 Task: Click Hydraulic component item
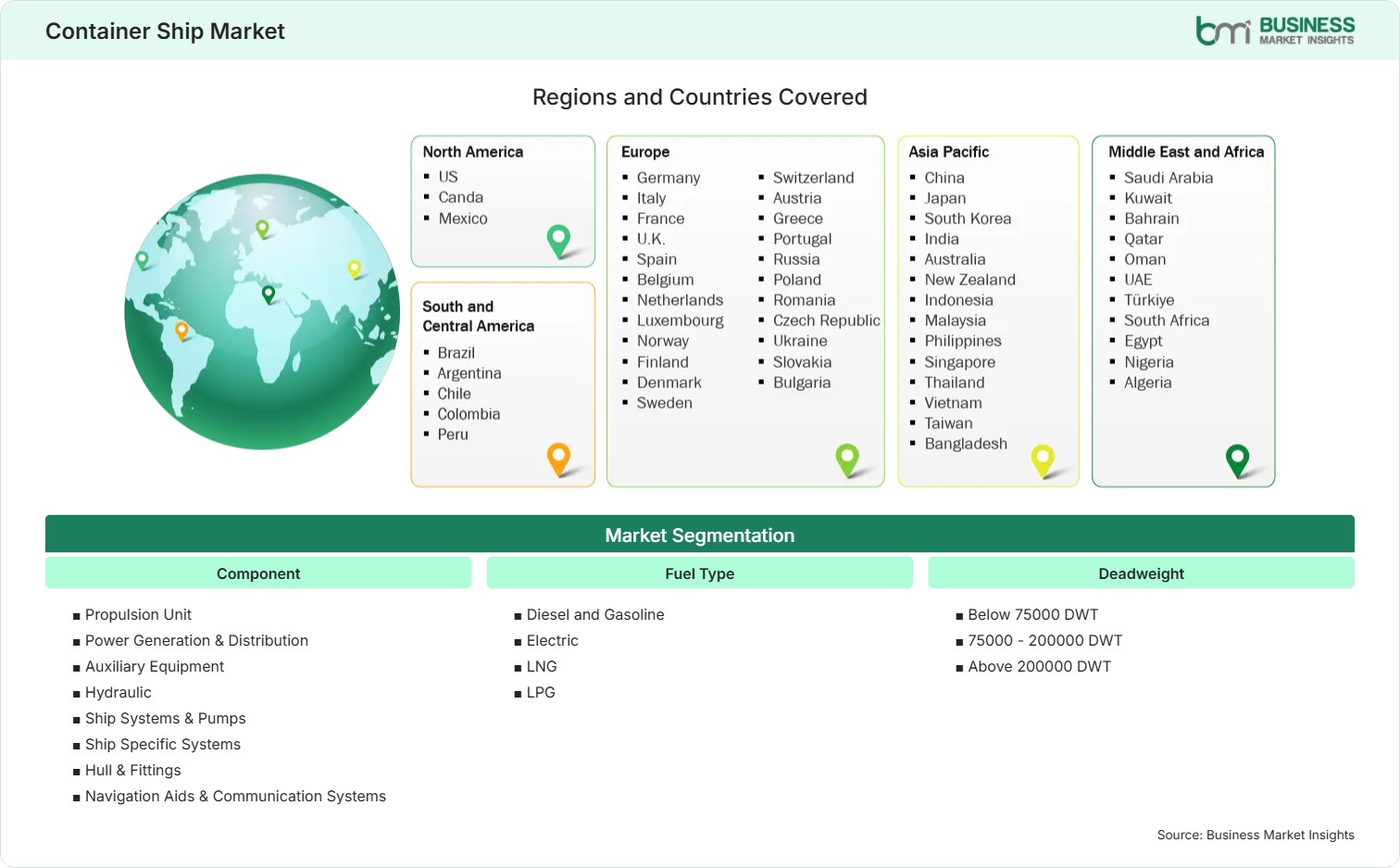coord(119,692)
